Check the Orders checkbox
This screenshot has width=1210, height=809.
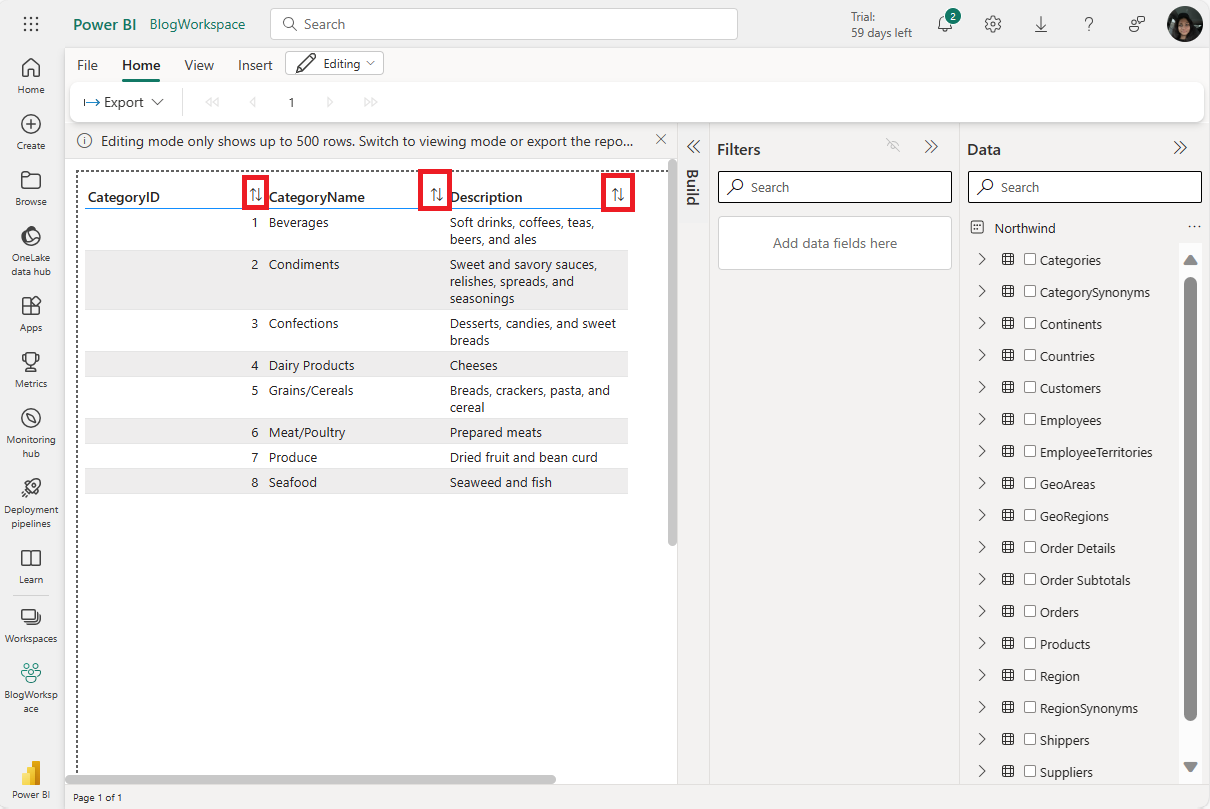click(x=1030, y=611)
